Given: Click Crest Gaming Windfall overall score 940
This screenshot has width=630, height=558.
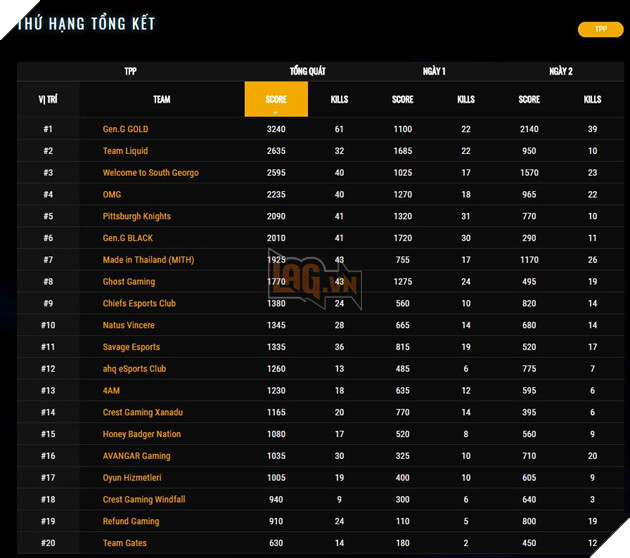Looking at the screenshot, I should (x=276, y=499).
